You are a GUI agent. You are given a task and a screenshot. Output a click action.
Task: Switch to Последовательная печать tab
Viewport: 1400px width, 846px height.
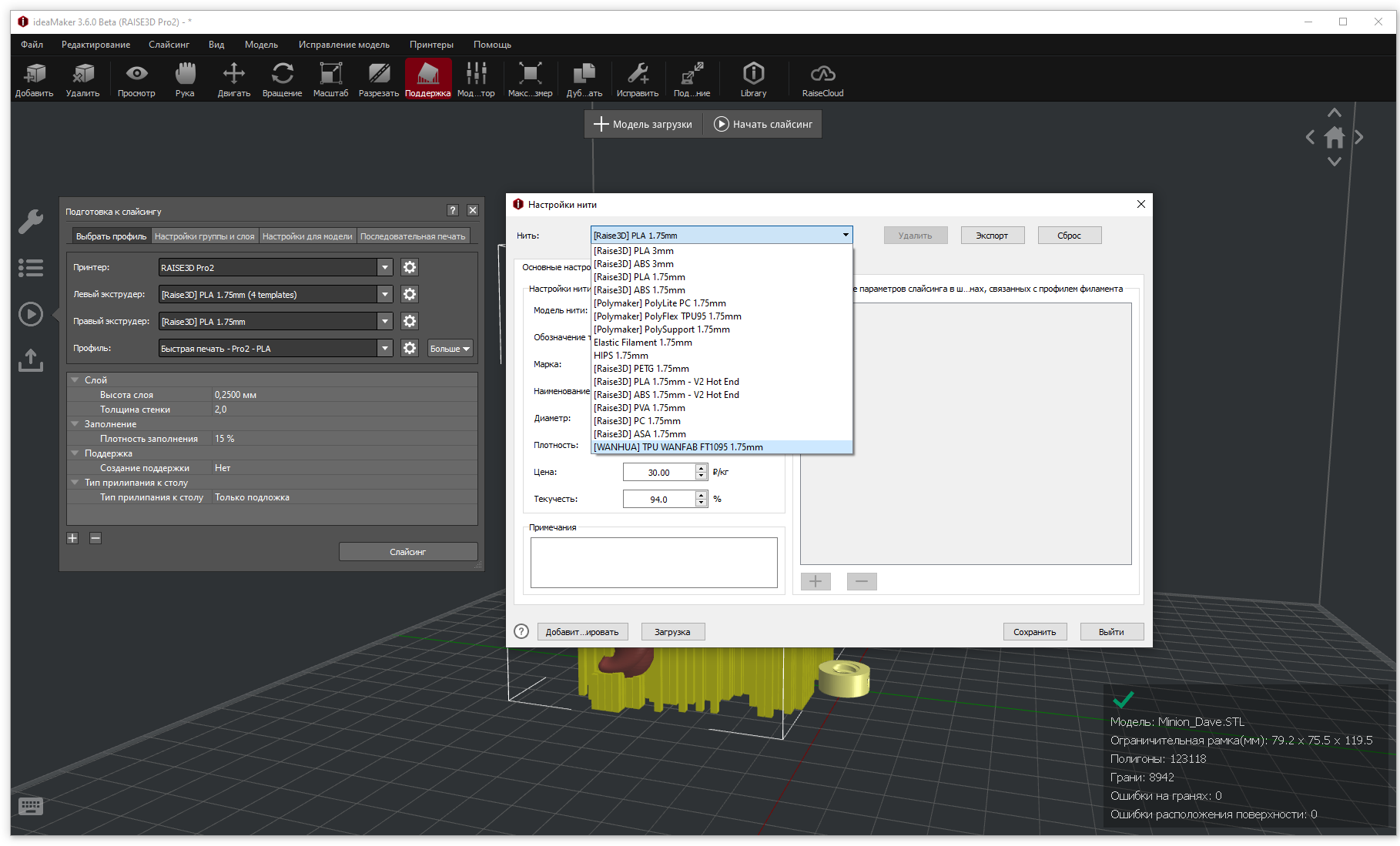tap(413, 236)
